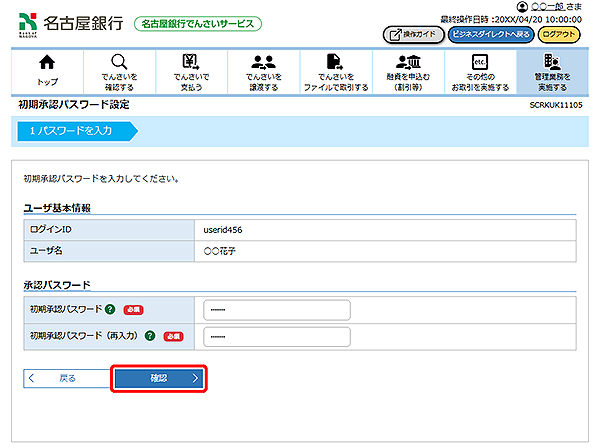The width and height of the screenshot is (600, 448).
Task: Go to トップ home menu
Action: click(x=47, y=70)
